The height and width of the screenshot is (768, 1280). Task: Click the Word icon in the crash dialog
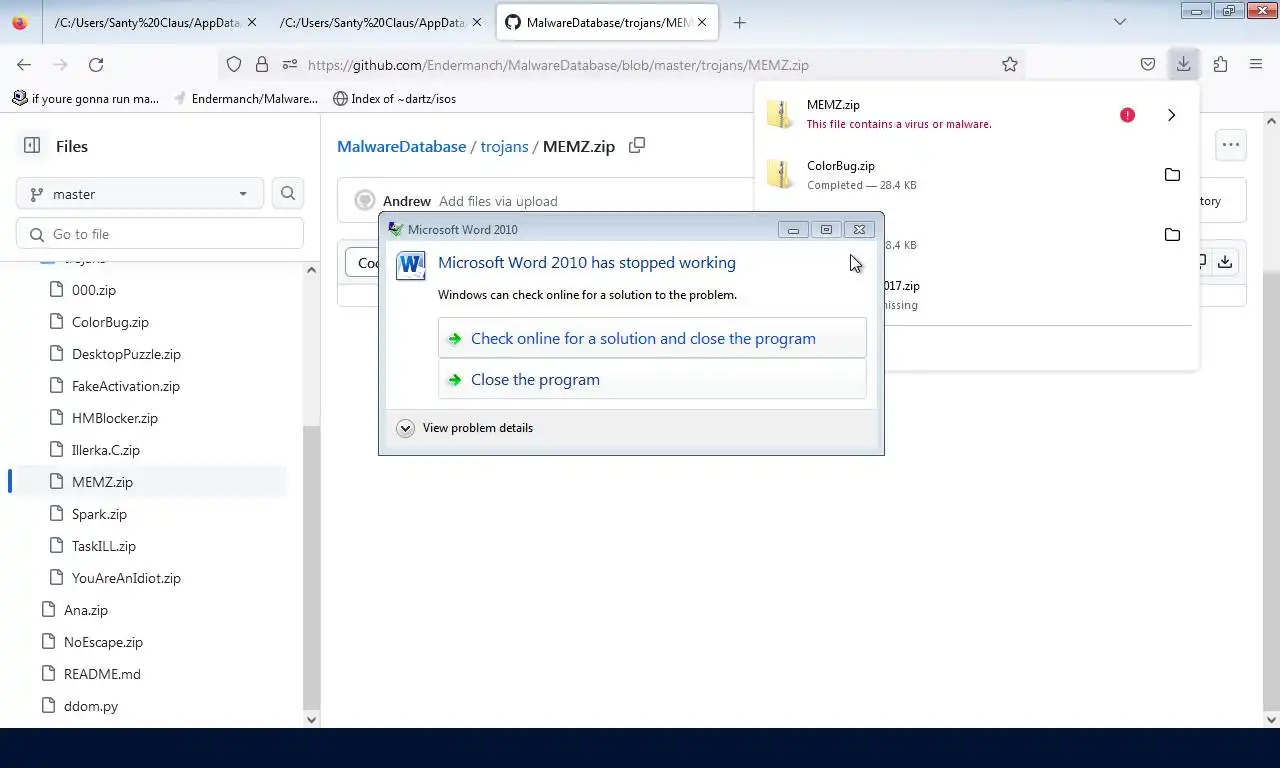click(x=411, y=266)
